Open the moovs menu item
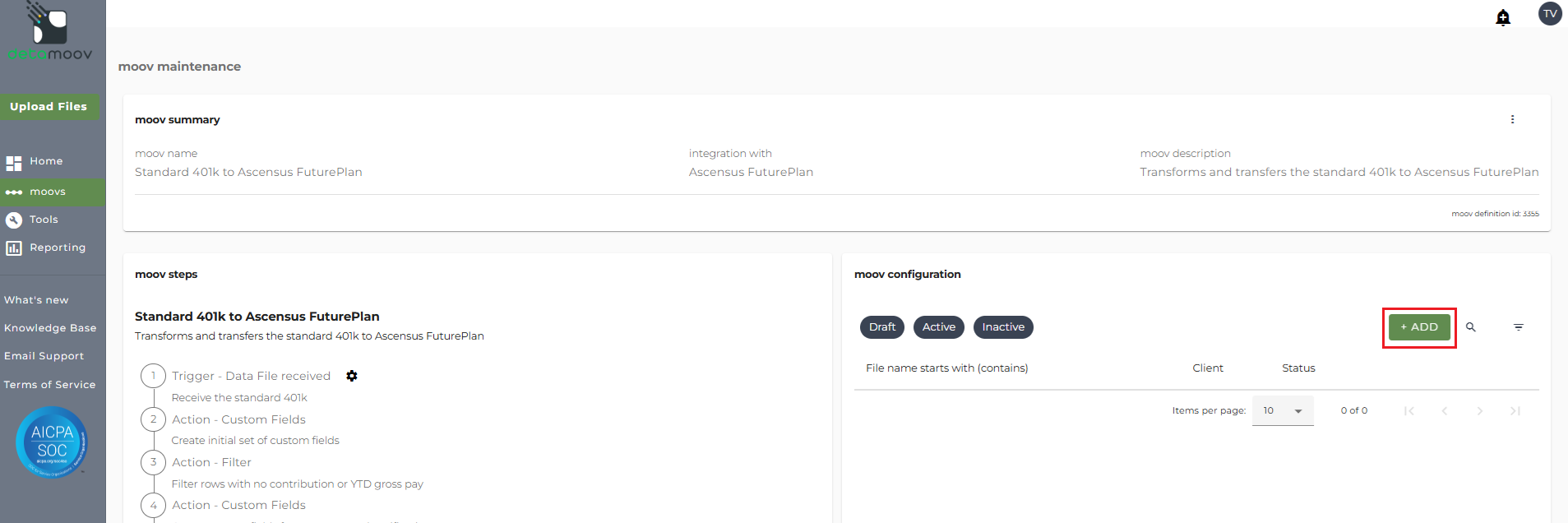 tap(53, 192)
